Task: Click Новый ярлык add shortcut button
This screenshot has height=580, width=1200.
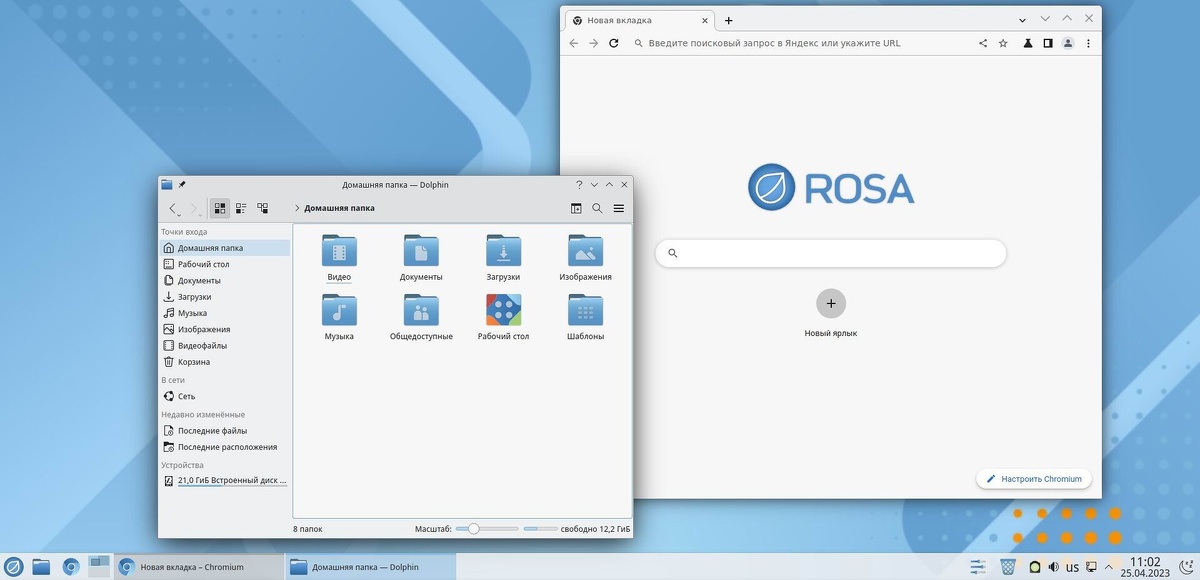Action: (831, 303)
